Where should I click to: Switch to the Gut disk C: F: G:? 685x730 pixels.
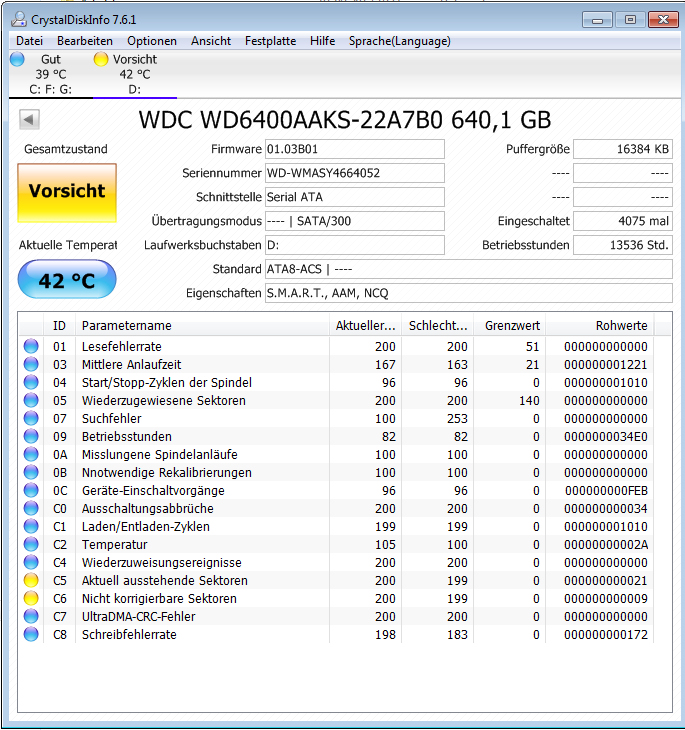pyautogui.click(x=51, y=74)
